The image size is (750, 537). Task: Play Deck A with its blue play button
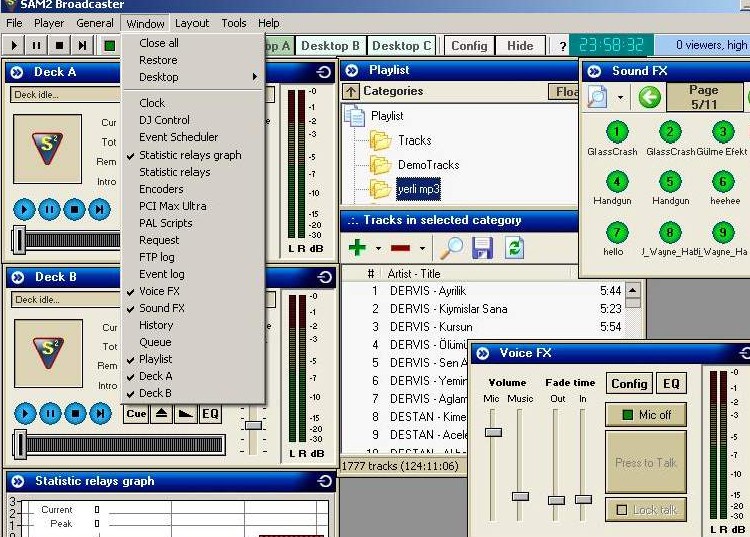click(x=24, y=209)
